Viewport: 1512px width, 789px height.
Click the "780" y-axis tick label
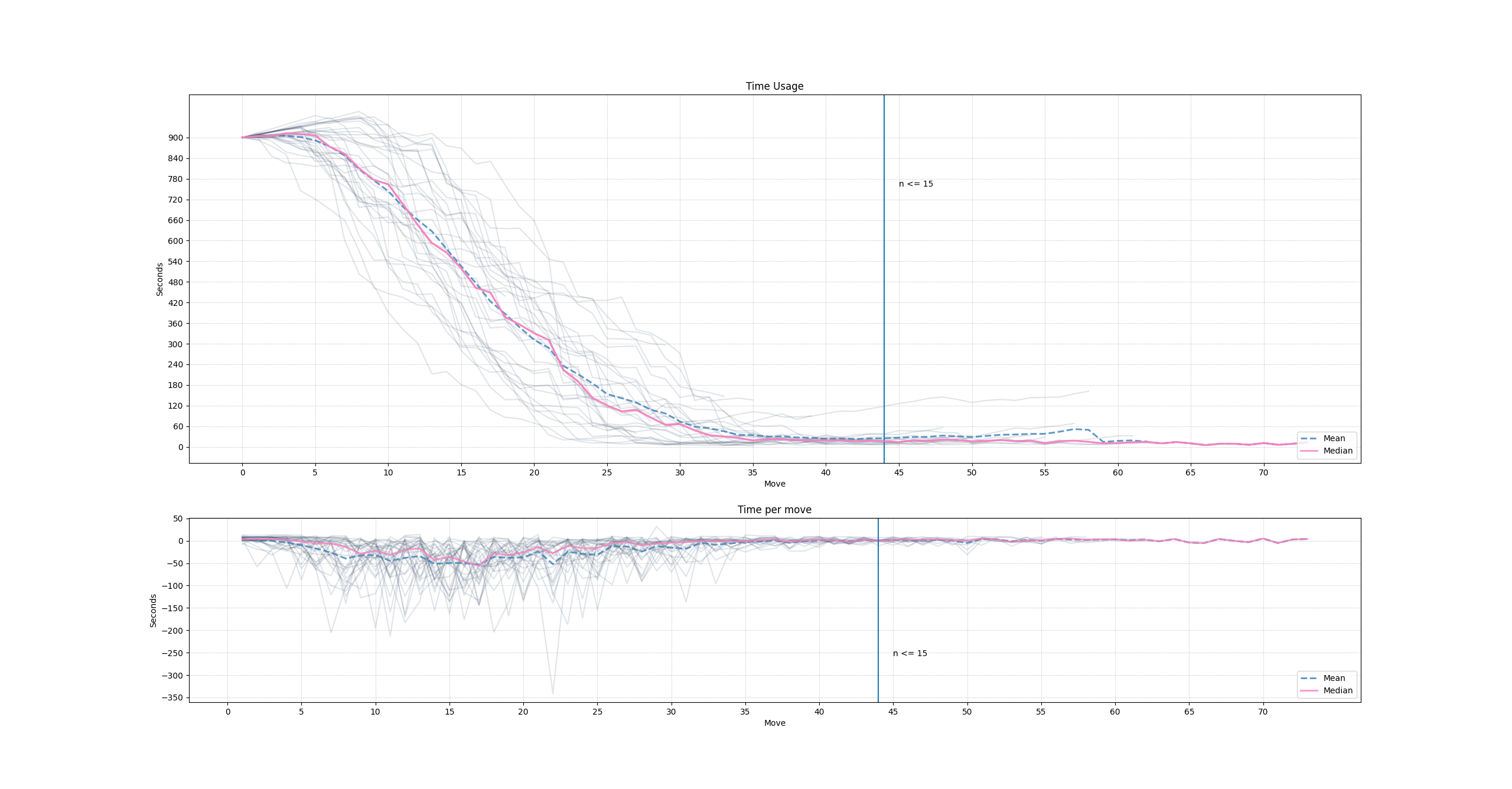point(175,179)
